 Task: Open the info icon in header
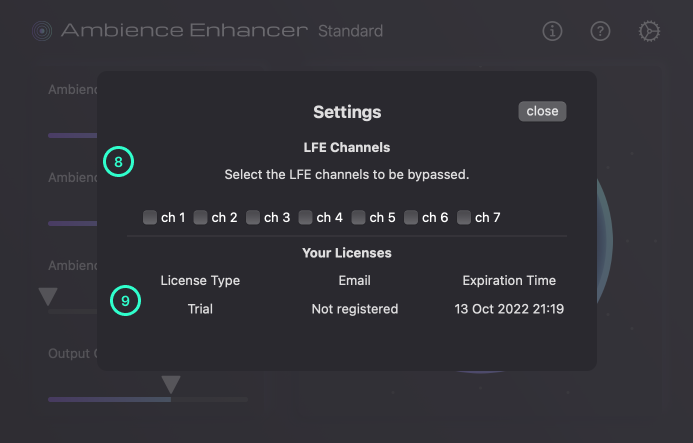pyautogui.click(x=552, y=31)
